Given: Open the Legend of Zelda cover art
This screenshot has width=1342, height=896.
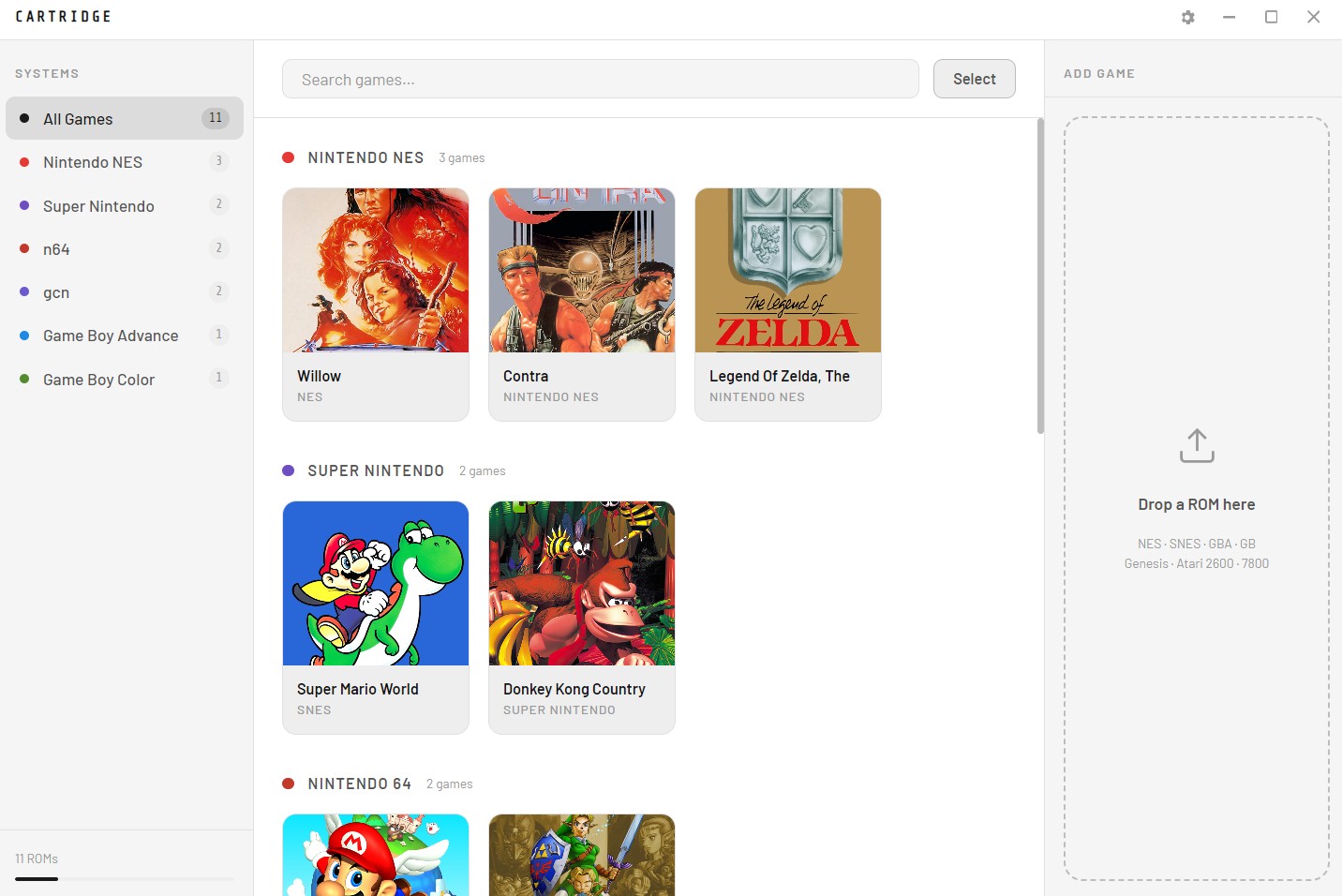Looking at the screenshot, I should pos(788,270).
